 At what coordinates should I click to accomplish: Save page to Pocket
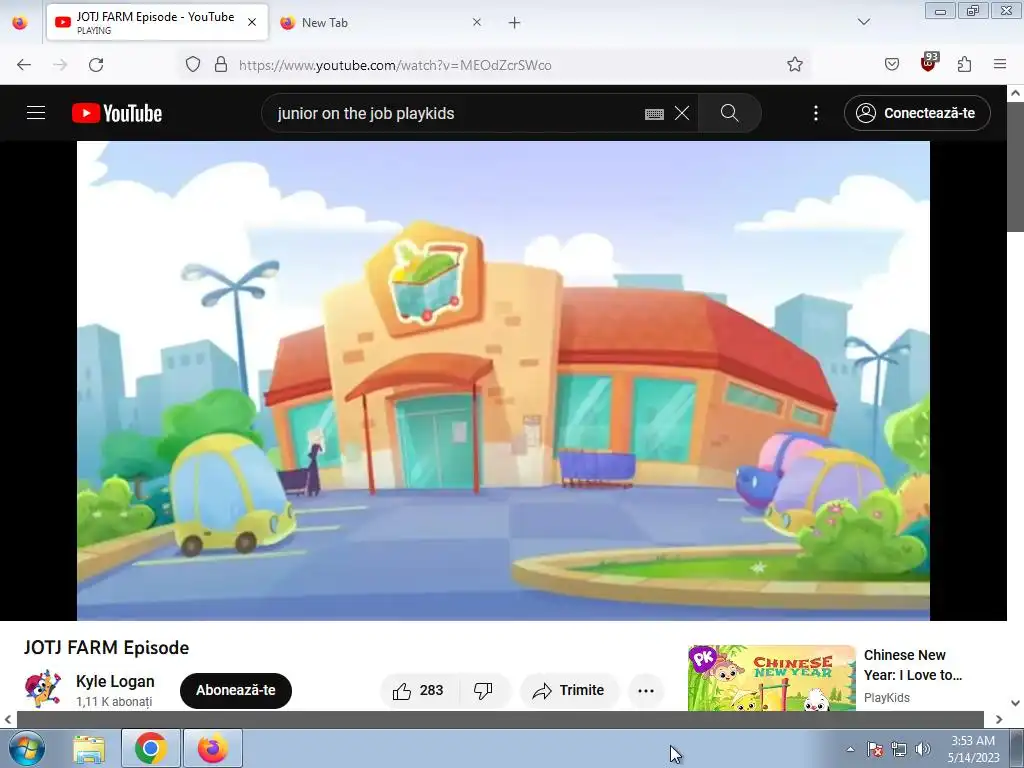pos(891,64)
